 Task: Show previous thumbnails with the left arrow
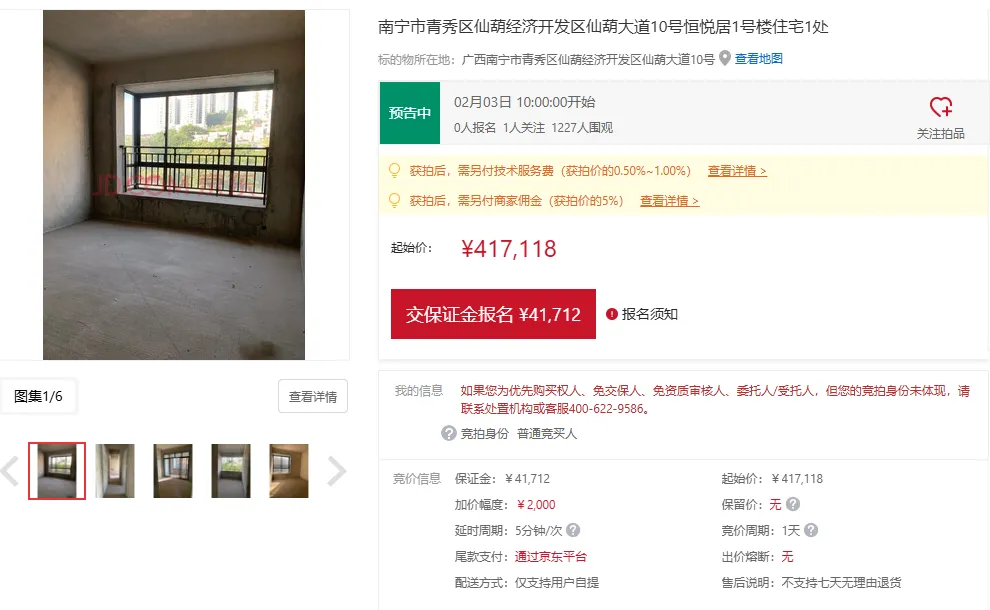tap(10, 471)
